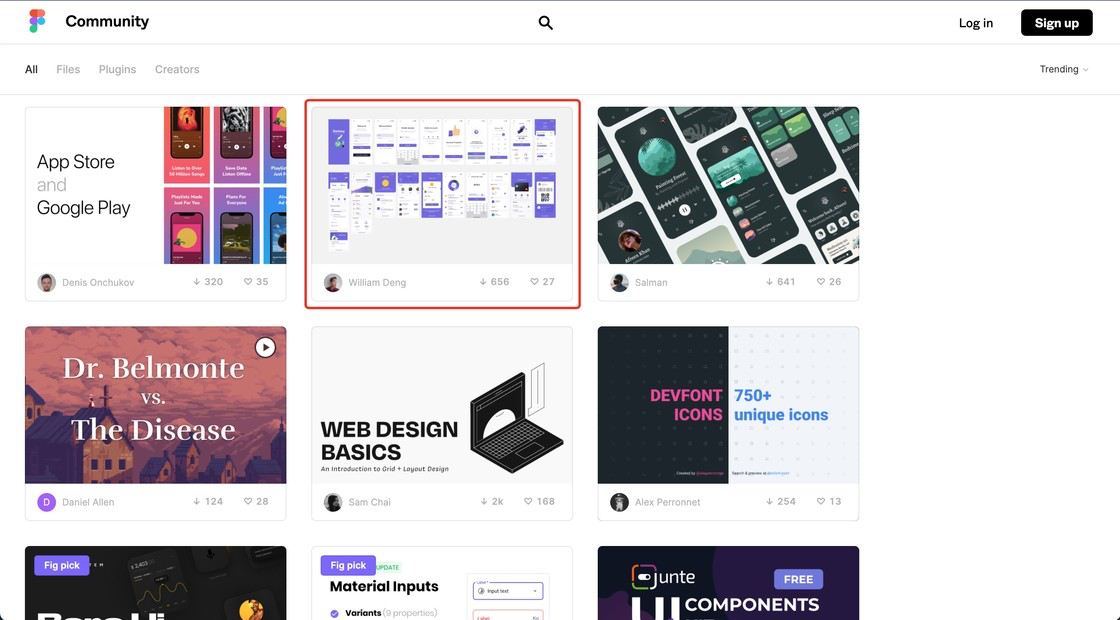Click download icon on Alex Perronnet card
Viewport: 1120px width, 620px height.
tap(769, 501)
